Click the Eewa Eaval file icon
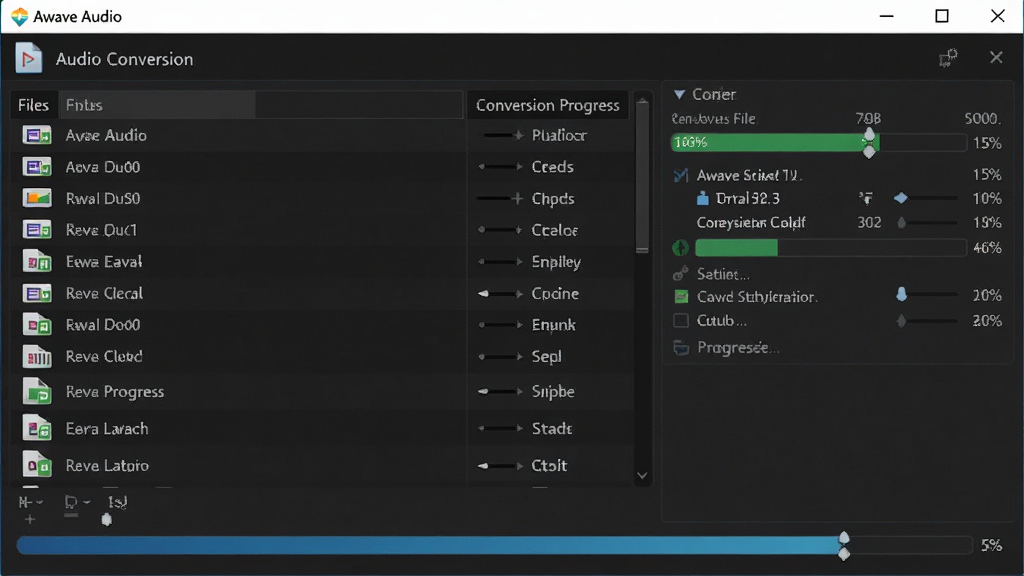 pyautogui.click(x=37, y=261)
